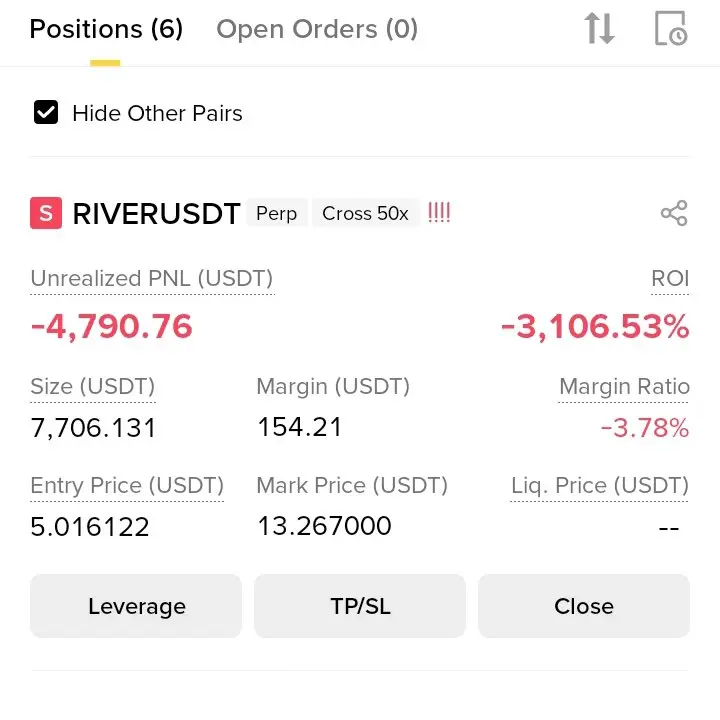Tap the Entry Price (USDT) label
The image size is (720, 720).
point(127,486)
